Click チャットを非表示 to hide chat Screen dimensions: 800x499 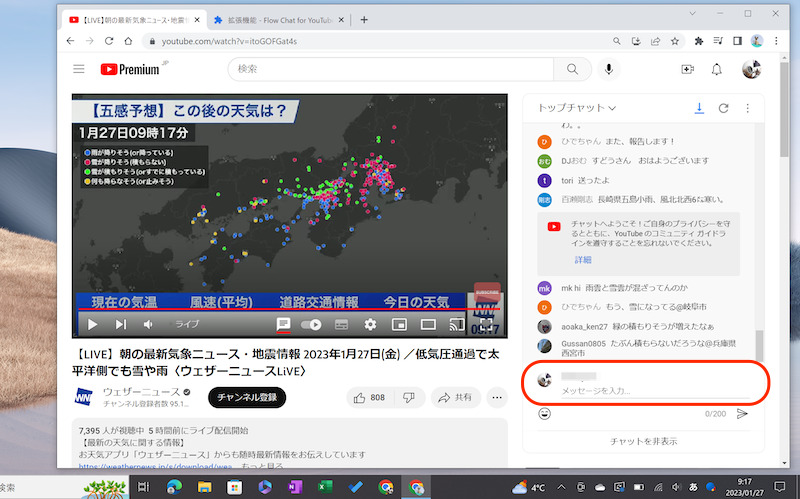(643, 441)
